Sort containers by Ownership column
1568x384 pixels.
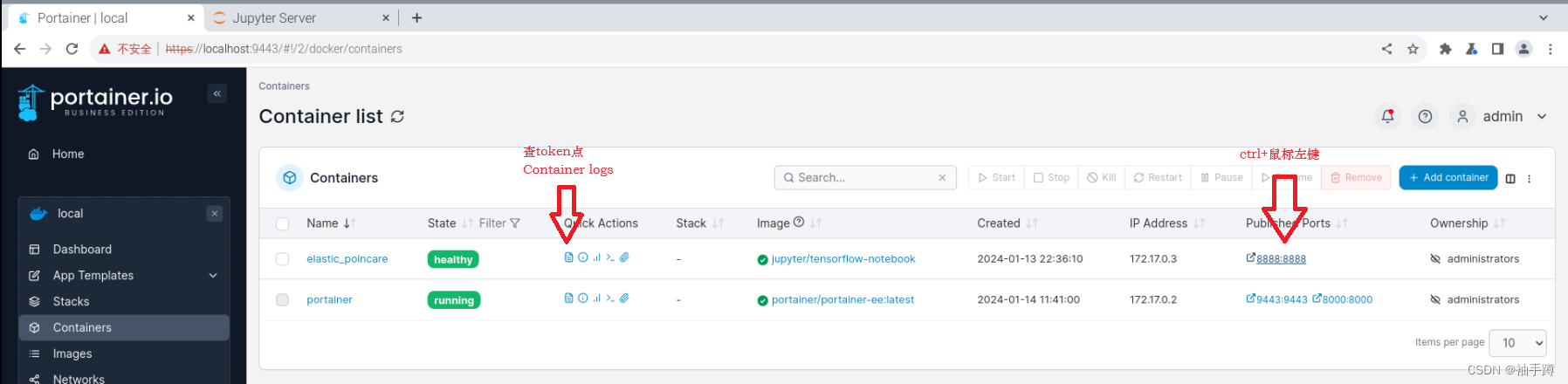(1467, 223)
